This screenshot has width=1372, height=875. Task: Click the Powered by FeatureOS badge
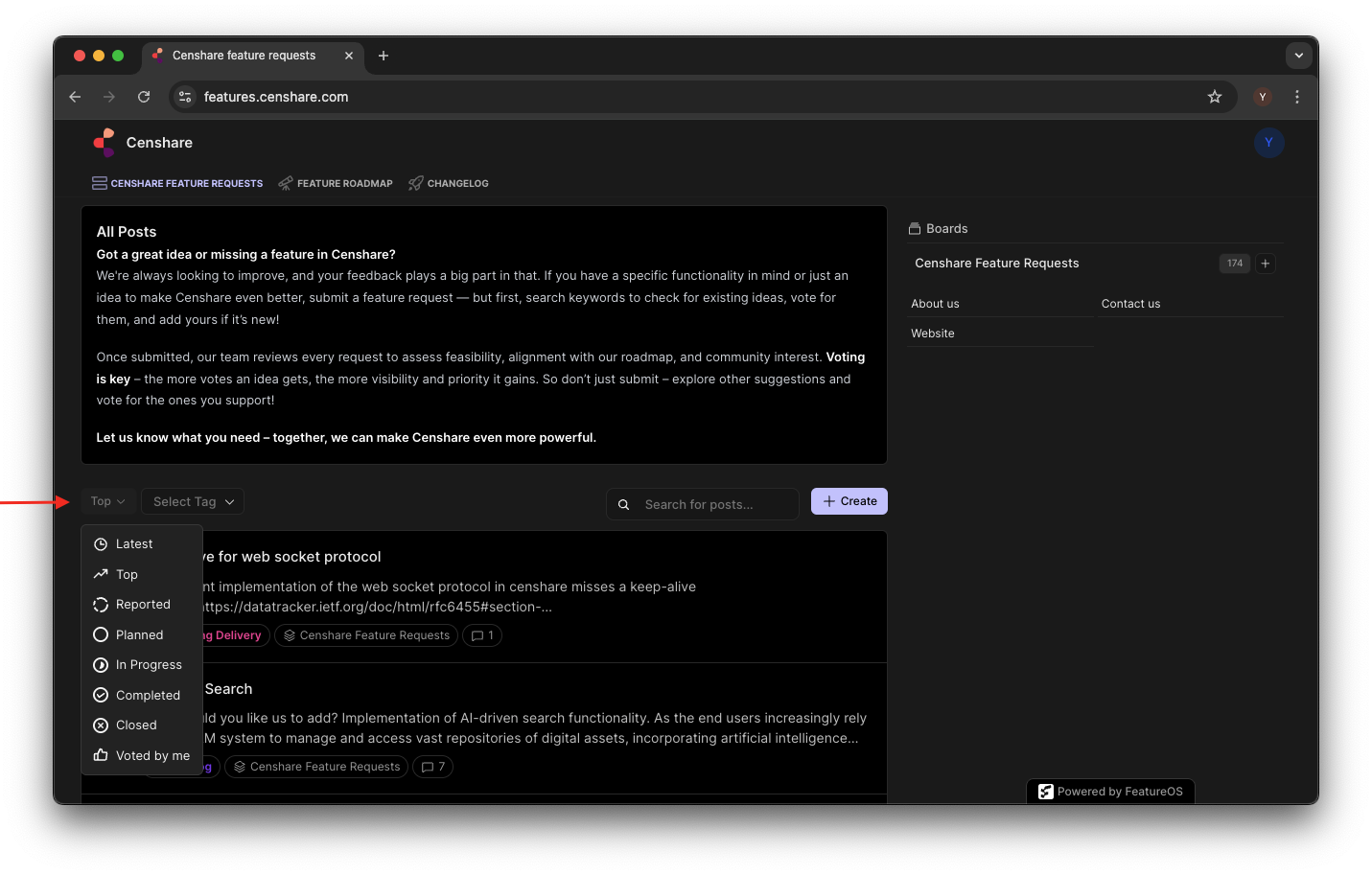tap(1110, 791)
